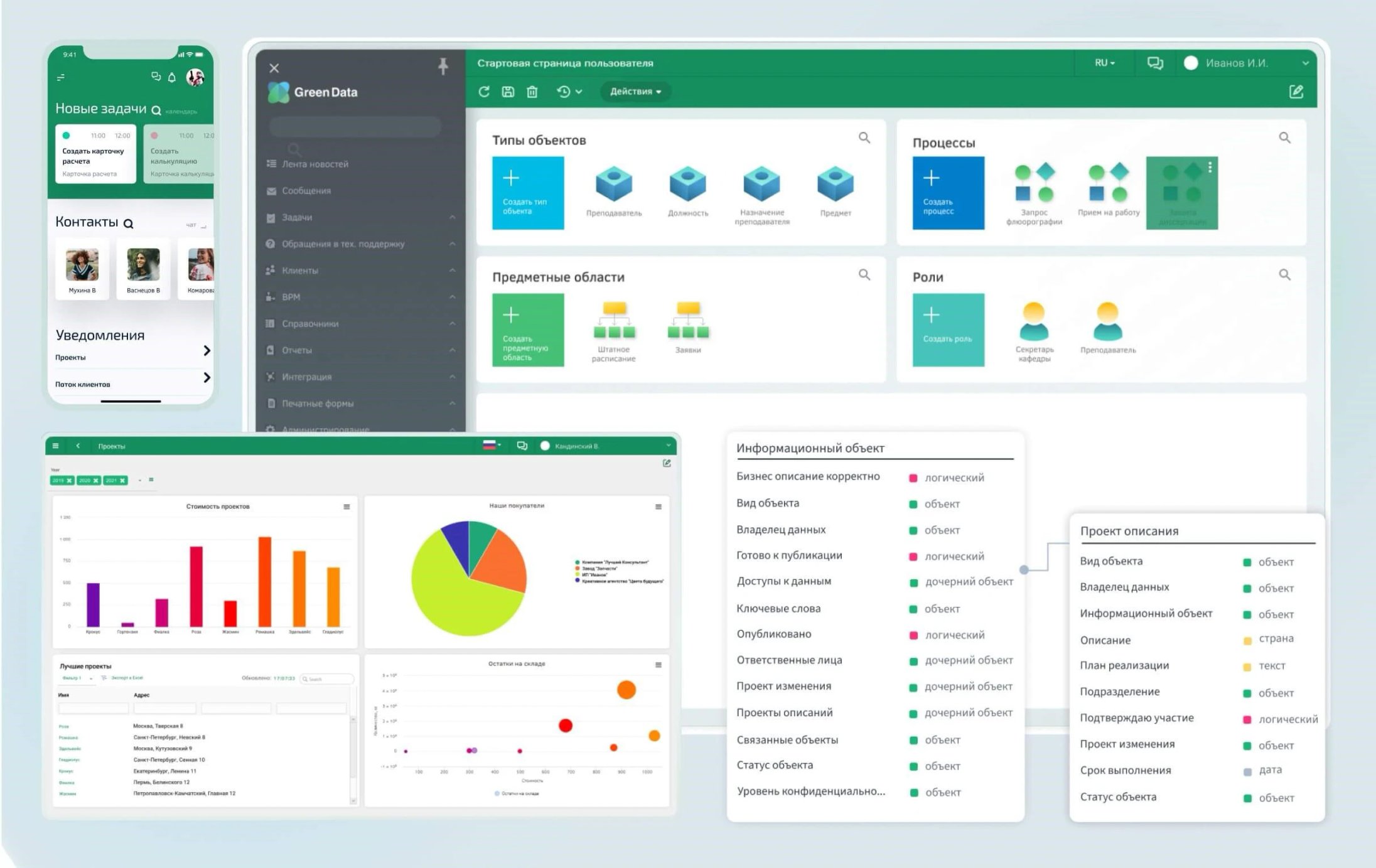Click the Создать предметную область tile
Screen dimensions: 1376x868
pos(528,330)
